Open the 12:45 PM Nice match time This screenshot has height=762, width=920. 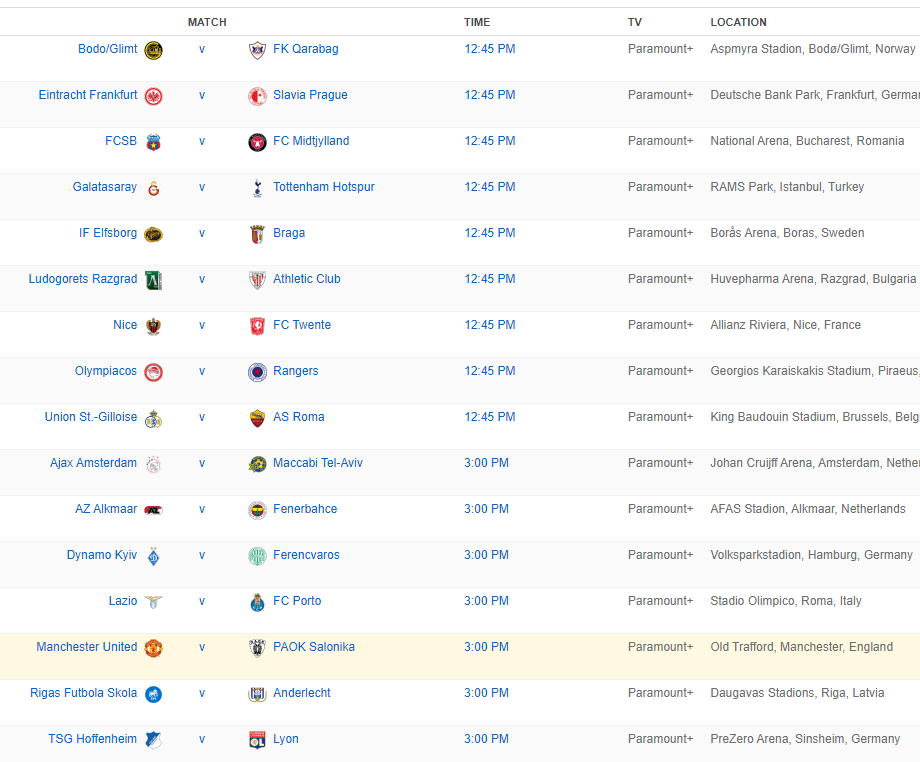pyautogui.click(x=489, y=325)
